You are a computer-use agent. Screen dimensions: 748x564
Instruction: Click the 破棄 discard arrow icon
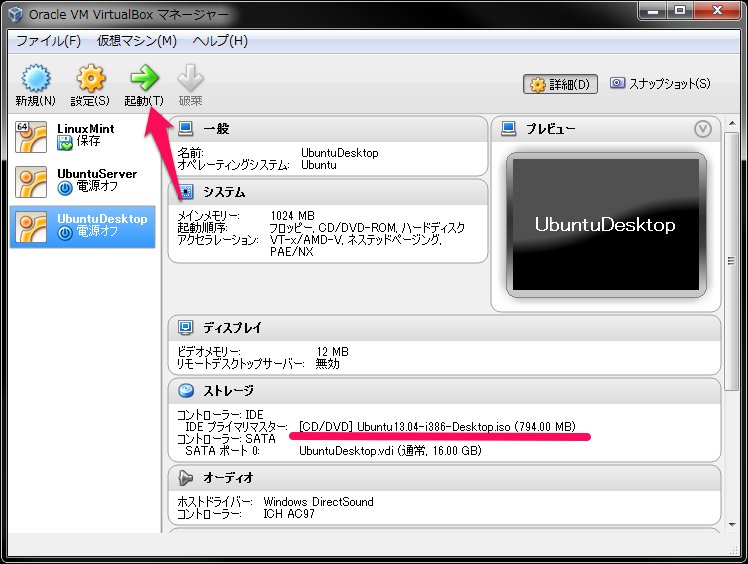coord(190,77)
